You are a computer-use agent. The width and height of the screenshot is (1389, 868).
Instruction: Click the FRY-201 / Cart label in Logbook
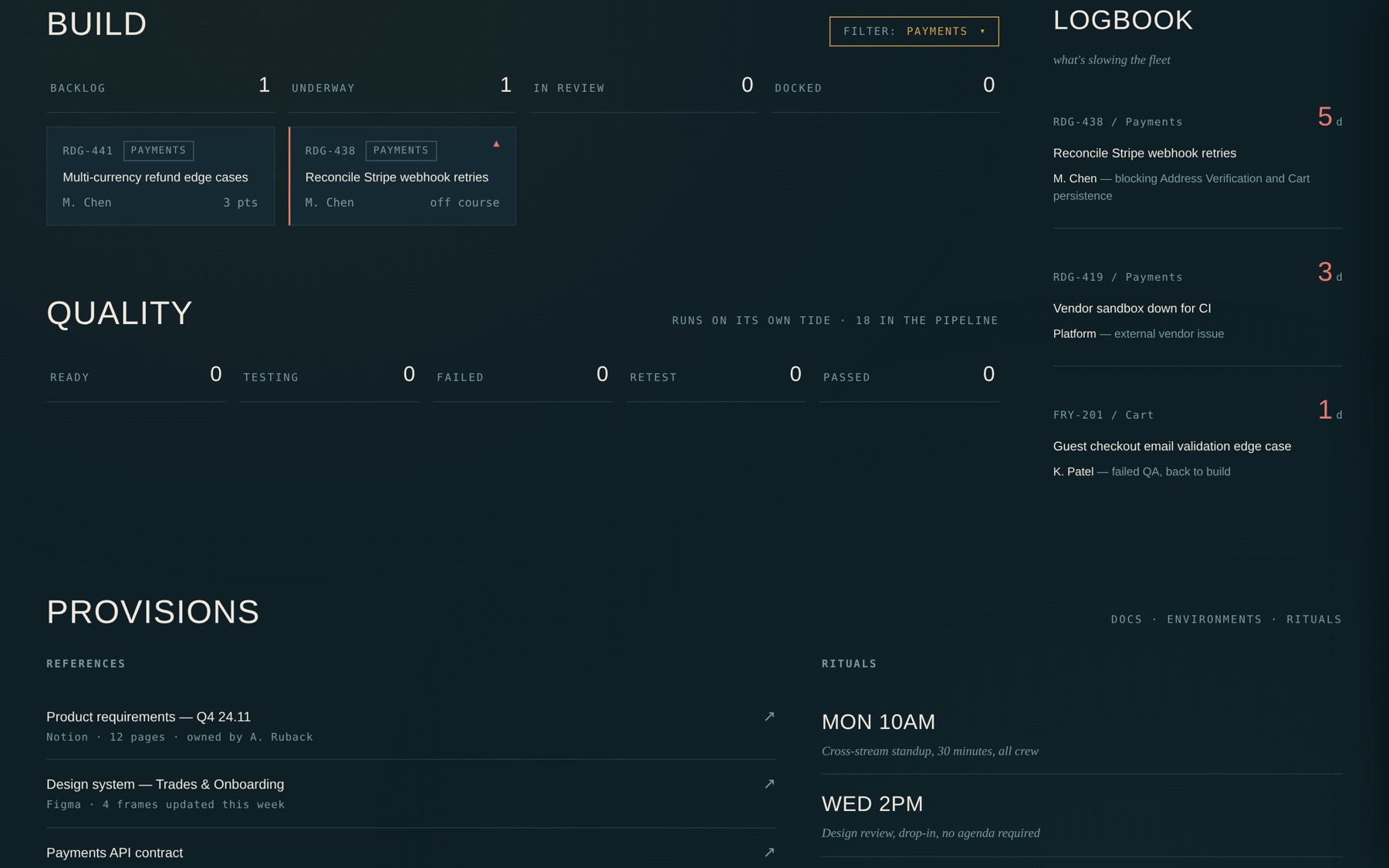[x=1103, y=415]
